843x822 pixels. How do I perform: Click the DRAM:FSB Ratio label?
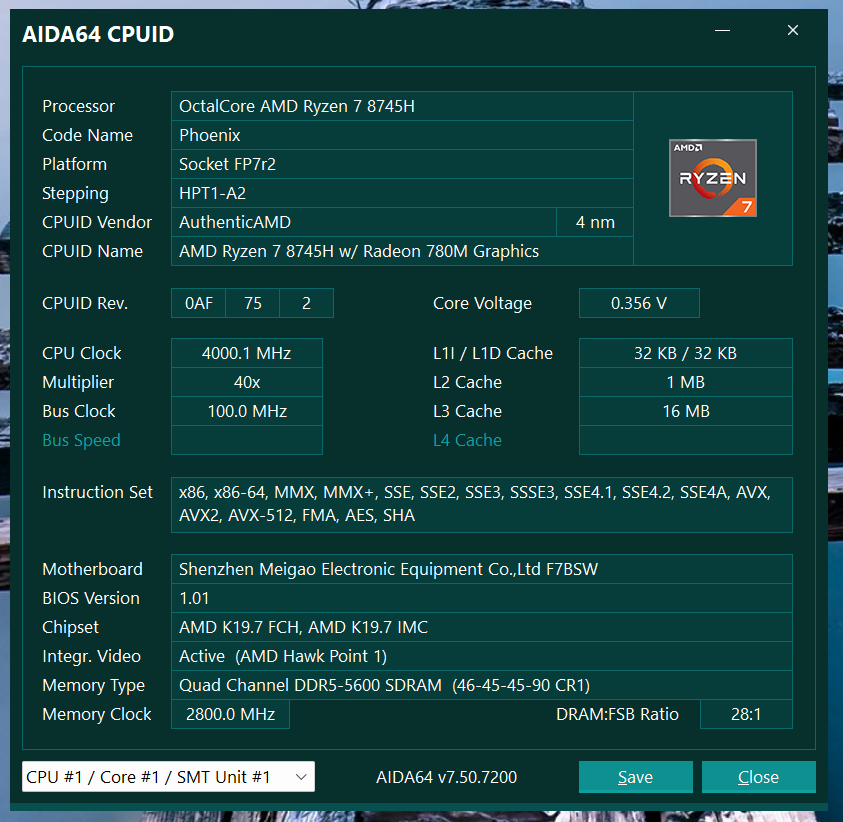point(617,714)
